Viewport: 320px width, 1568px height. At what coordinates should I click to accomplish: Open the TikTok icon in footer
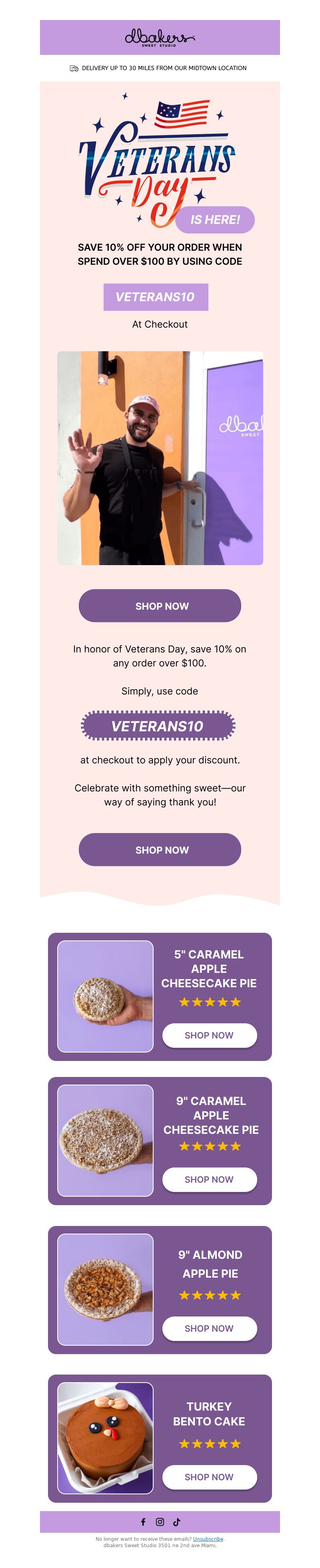[177, 1522]
